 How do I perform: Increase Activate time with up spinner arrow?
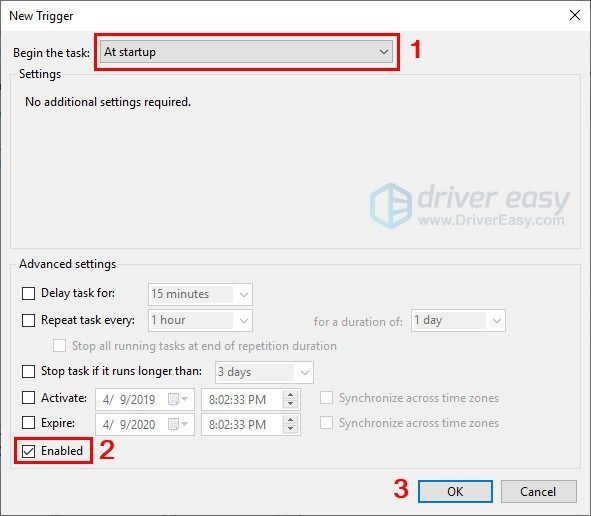coord(290,395)
